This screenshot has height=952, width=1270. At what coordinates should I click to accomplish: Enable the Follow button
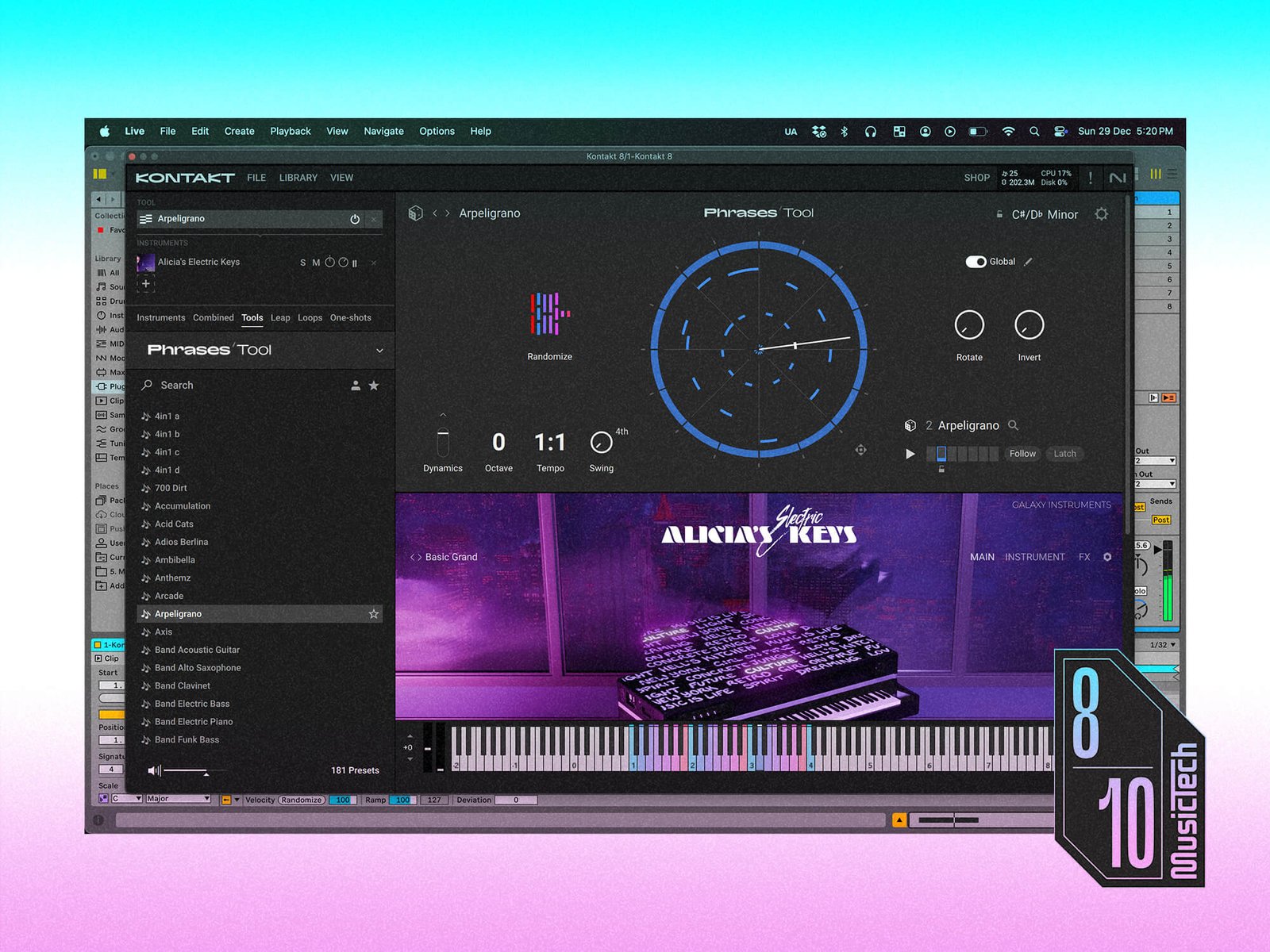[x=1022, y=453]
